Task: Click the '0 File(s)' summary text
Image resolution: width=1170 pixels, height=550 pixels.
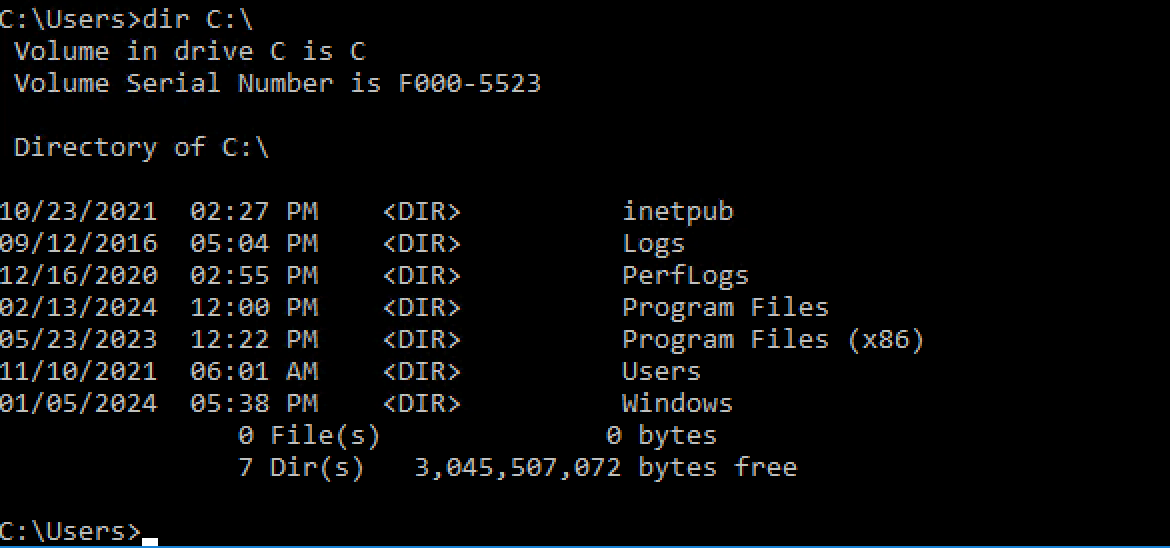Action: point(309,436)
